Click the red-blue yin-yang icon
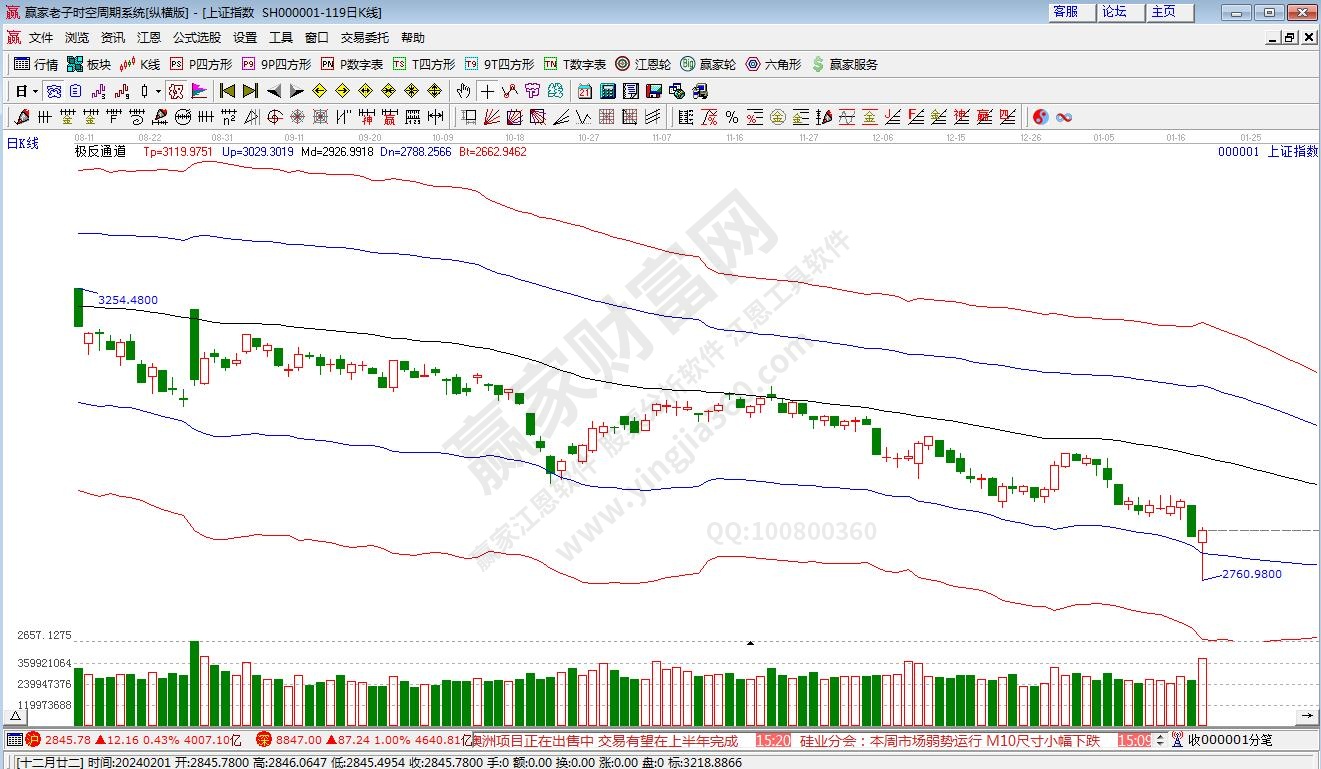The height and width of the screenshot is (769, 1321). click(x=1041, y=117)
